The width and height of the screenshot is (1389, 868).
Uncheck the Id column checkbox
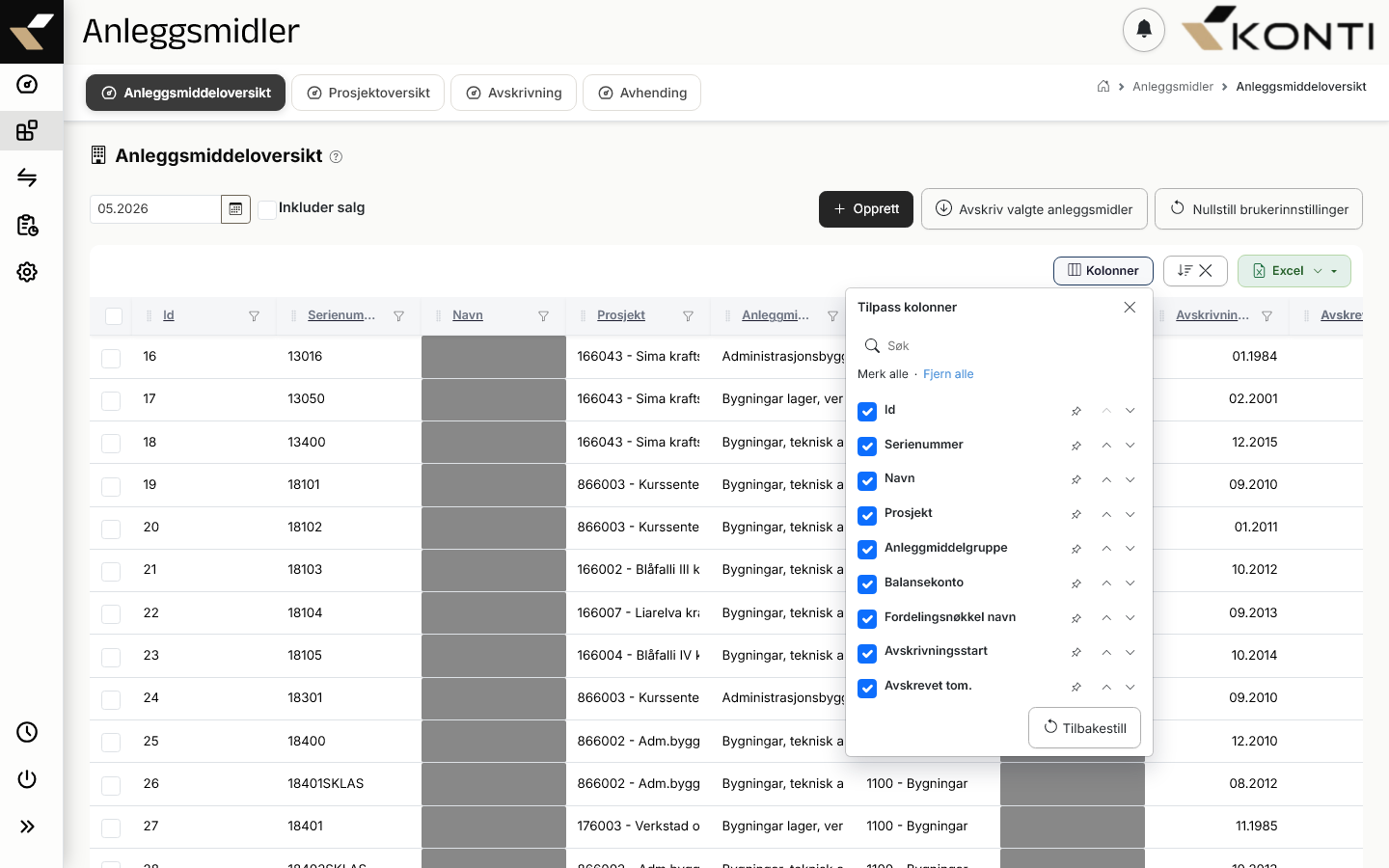(x=867, y=411)
